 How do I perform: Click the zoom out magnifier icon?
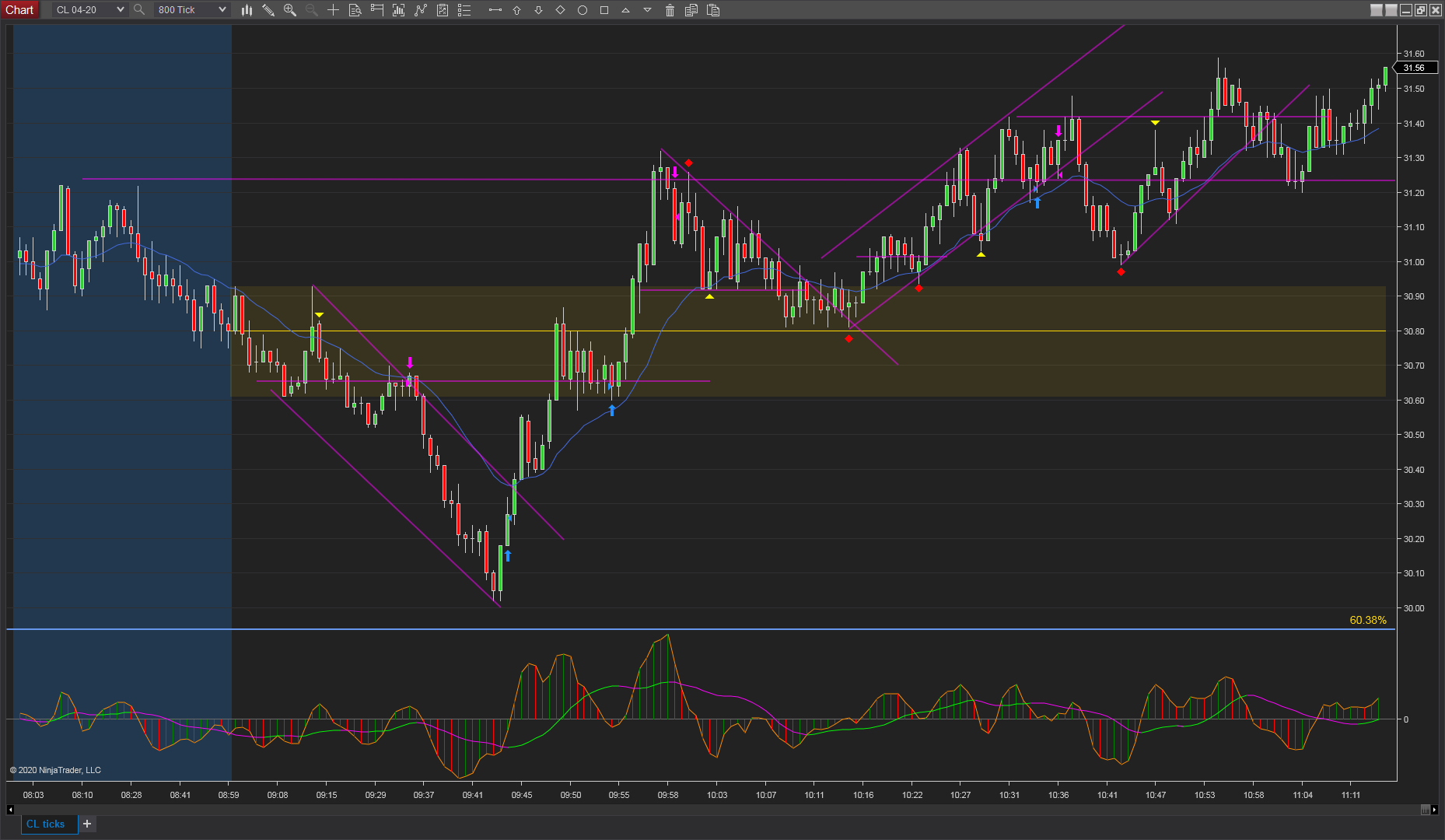pos(311,10)
